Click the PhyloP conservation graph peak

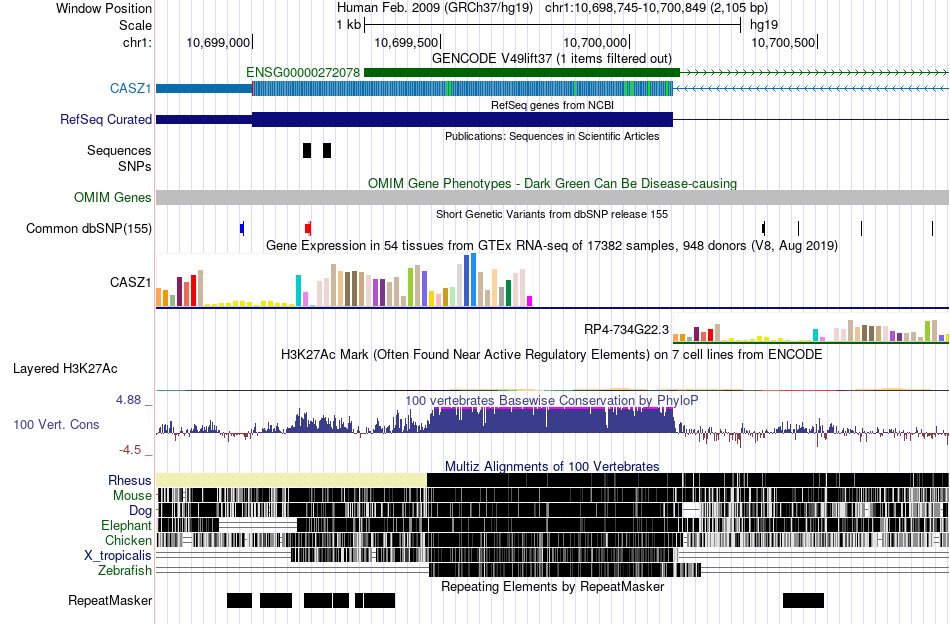(552, 419)
